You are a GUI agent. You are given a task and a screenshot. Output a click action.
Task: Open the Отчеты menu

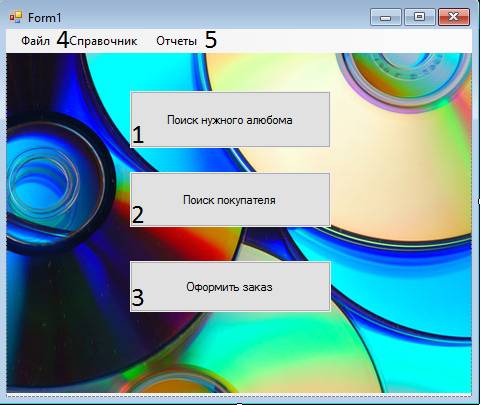[x=176, y=41]
